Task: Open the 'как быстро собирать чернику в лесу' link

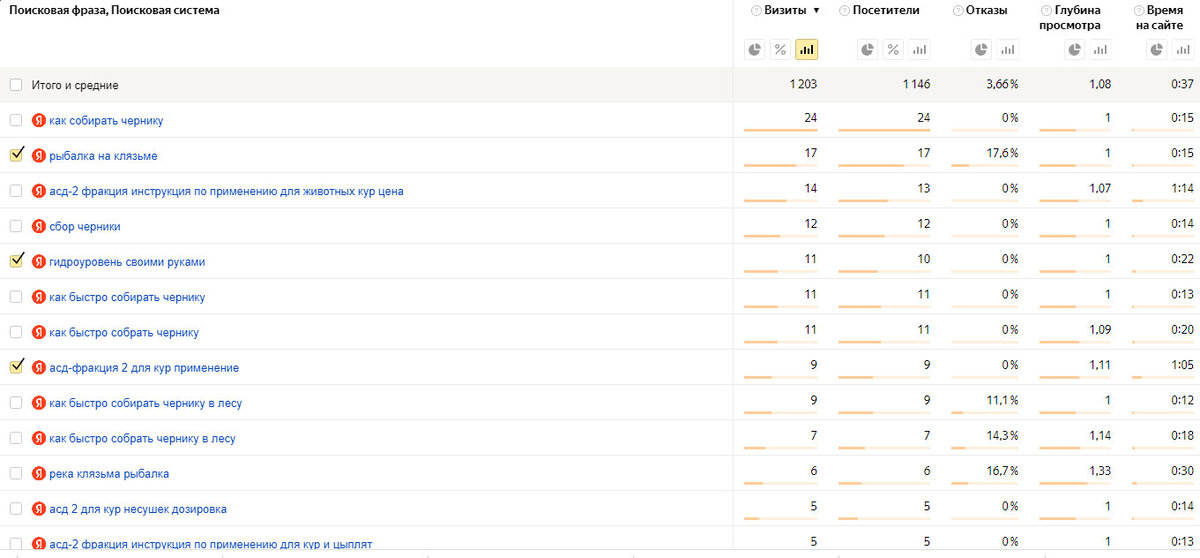Action: pyautogui.click(x=145, y=403)
